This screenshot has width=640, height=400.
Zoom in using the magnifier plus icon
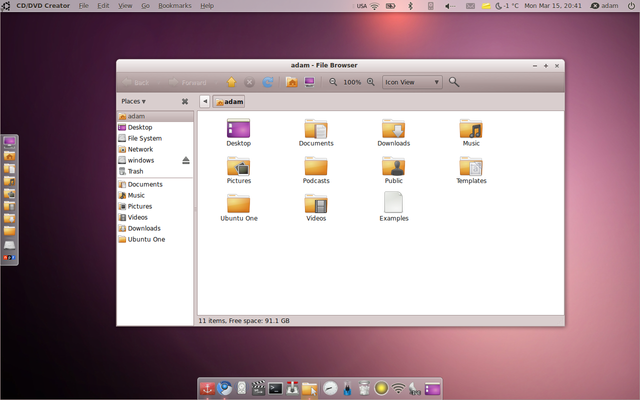tap(371, 82)
